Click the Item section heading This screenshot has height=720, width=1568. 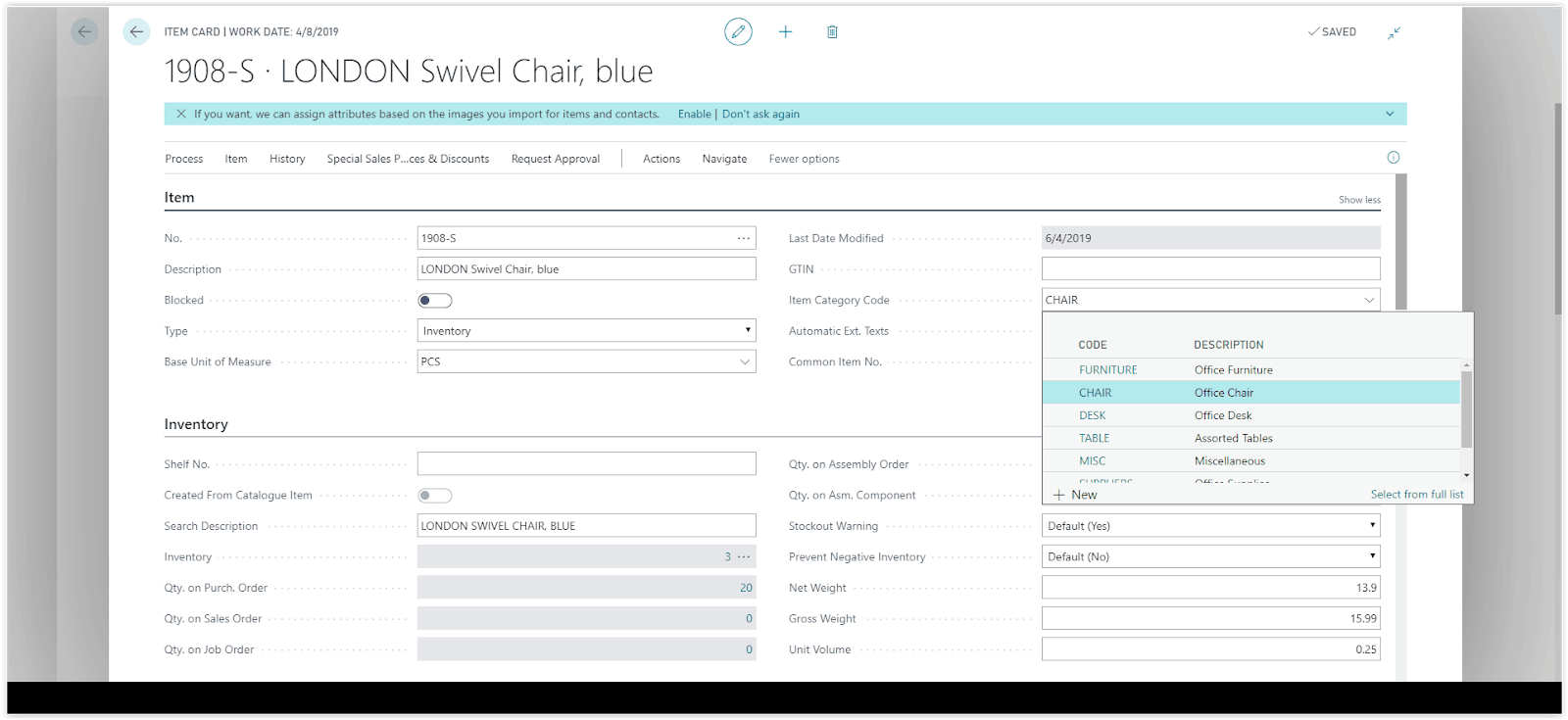coord(179,197)
